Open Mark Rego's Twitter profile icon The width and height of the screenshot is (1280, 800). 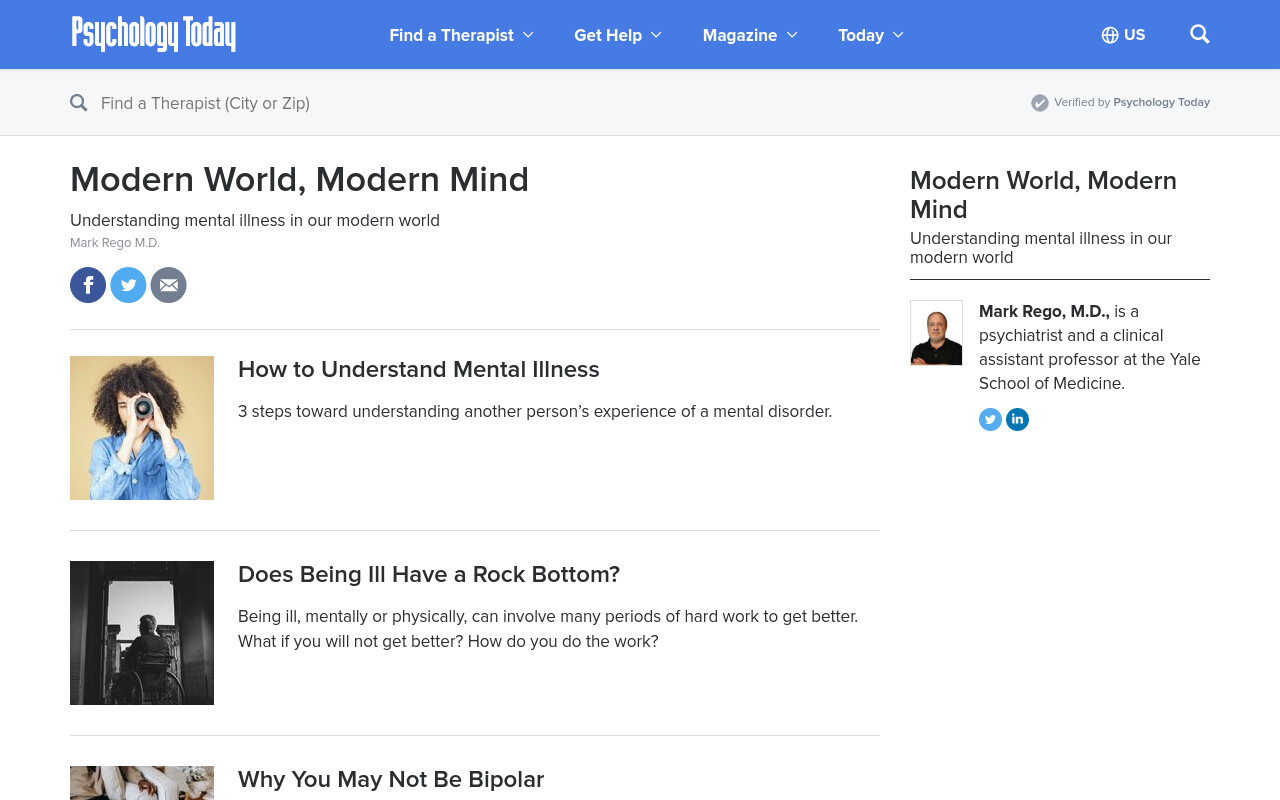pyautogui.click(x=991, y=420)
